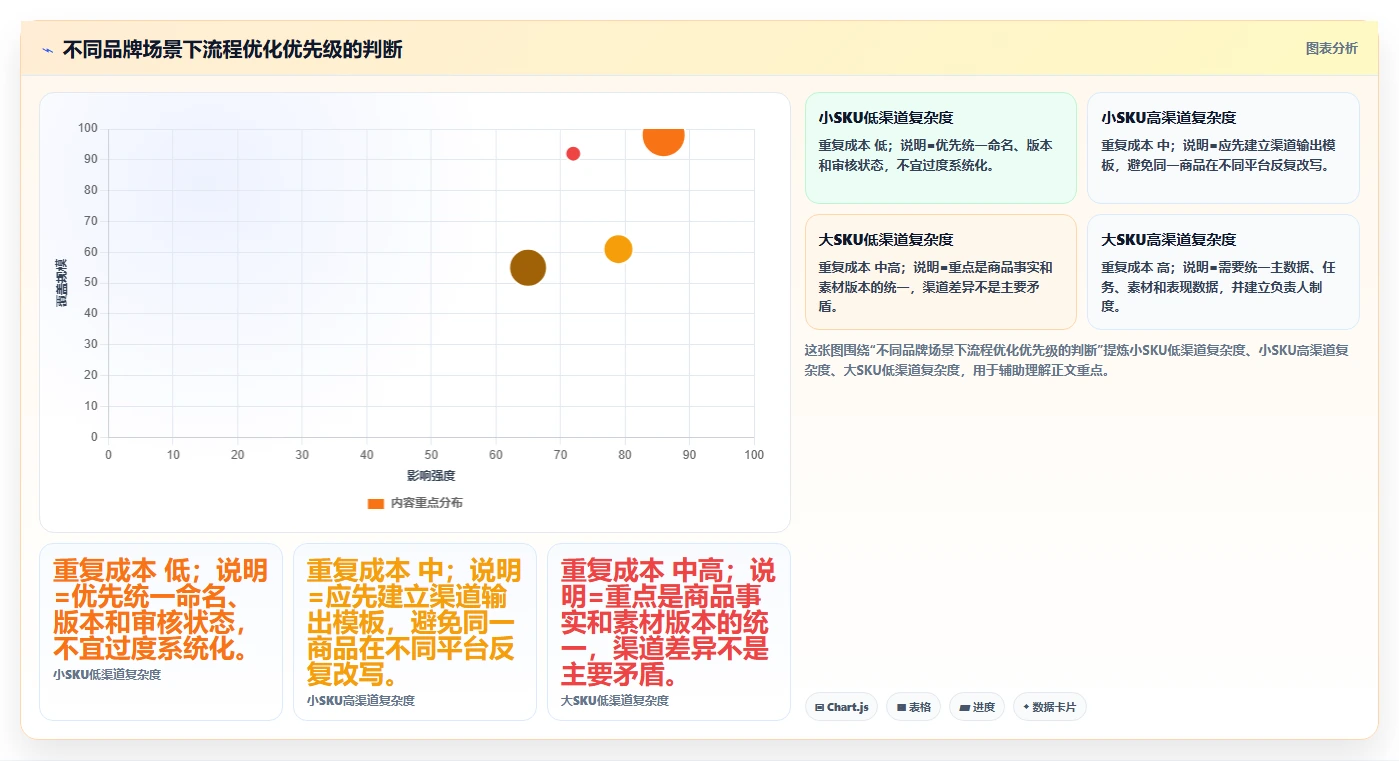Click the 数据卡片 tag

click(x=1049, y=707)
